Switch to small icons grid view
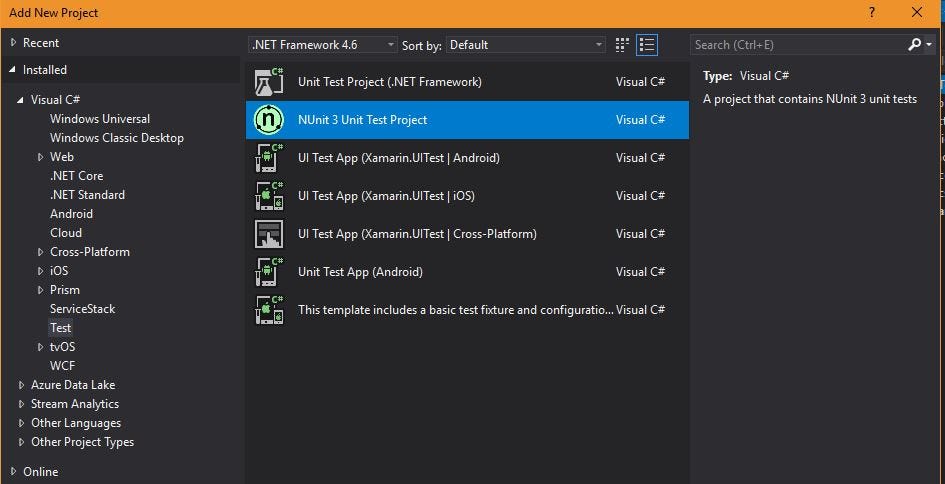The height and width of the screenshot is (484, 945). point(622,45)
